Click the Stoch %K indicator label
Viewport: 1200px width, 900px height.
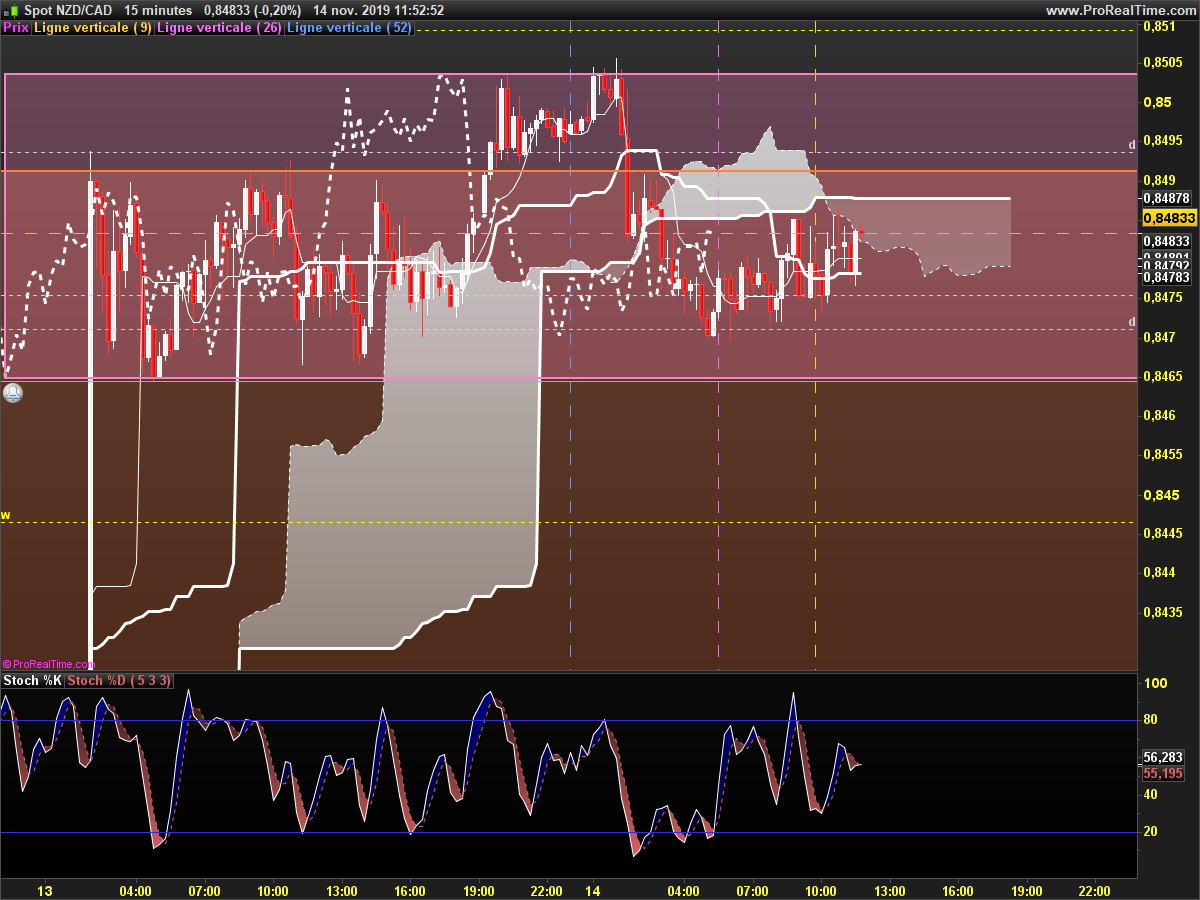pyautogui.click(x=33, y=681)
